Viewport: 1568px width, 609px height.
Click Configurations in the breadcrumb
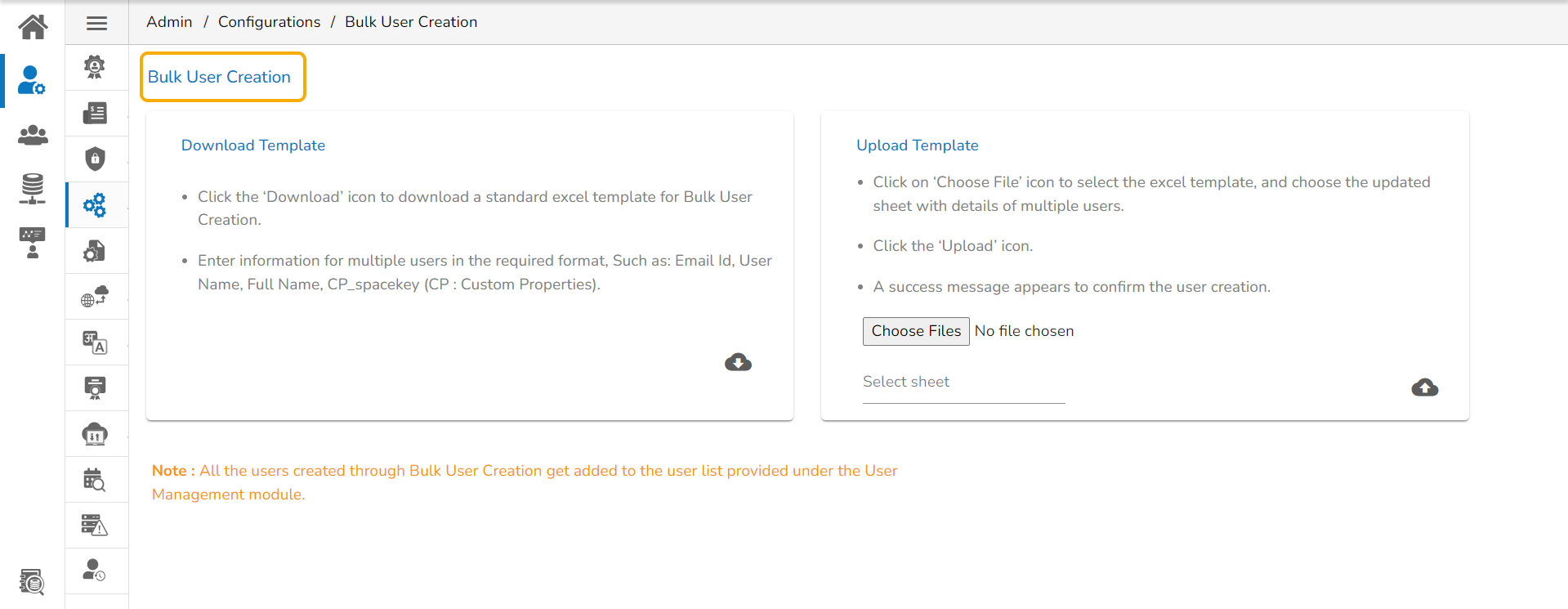pyautogui.click(x=269, y=22)
